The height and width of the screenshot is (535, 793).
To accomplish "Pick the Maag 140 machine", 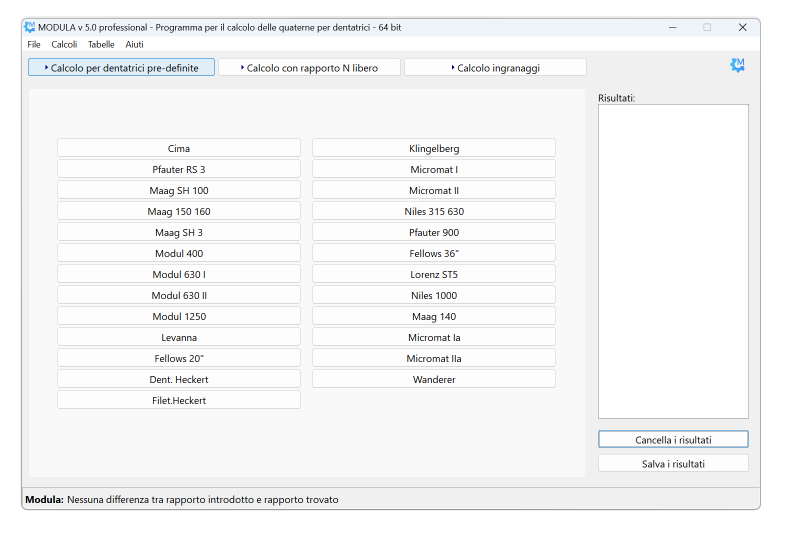I will [x=434, y=316].
